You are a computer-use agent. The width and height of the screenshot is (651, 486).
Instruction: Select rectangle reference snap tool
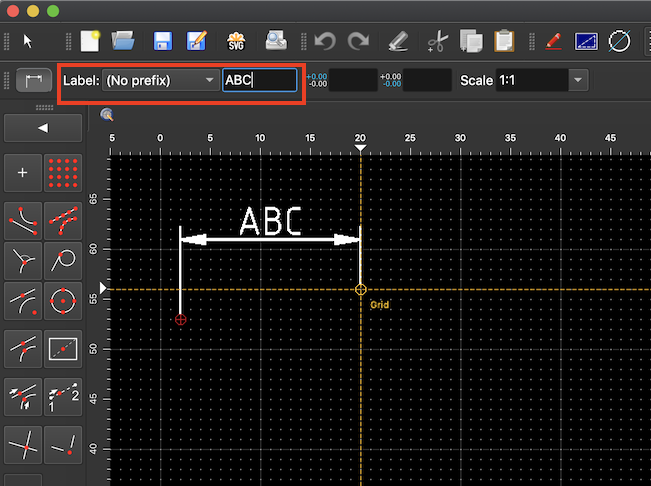pos(63,349)
